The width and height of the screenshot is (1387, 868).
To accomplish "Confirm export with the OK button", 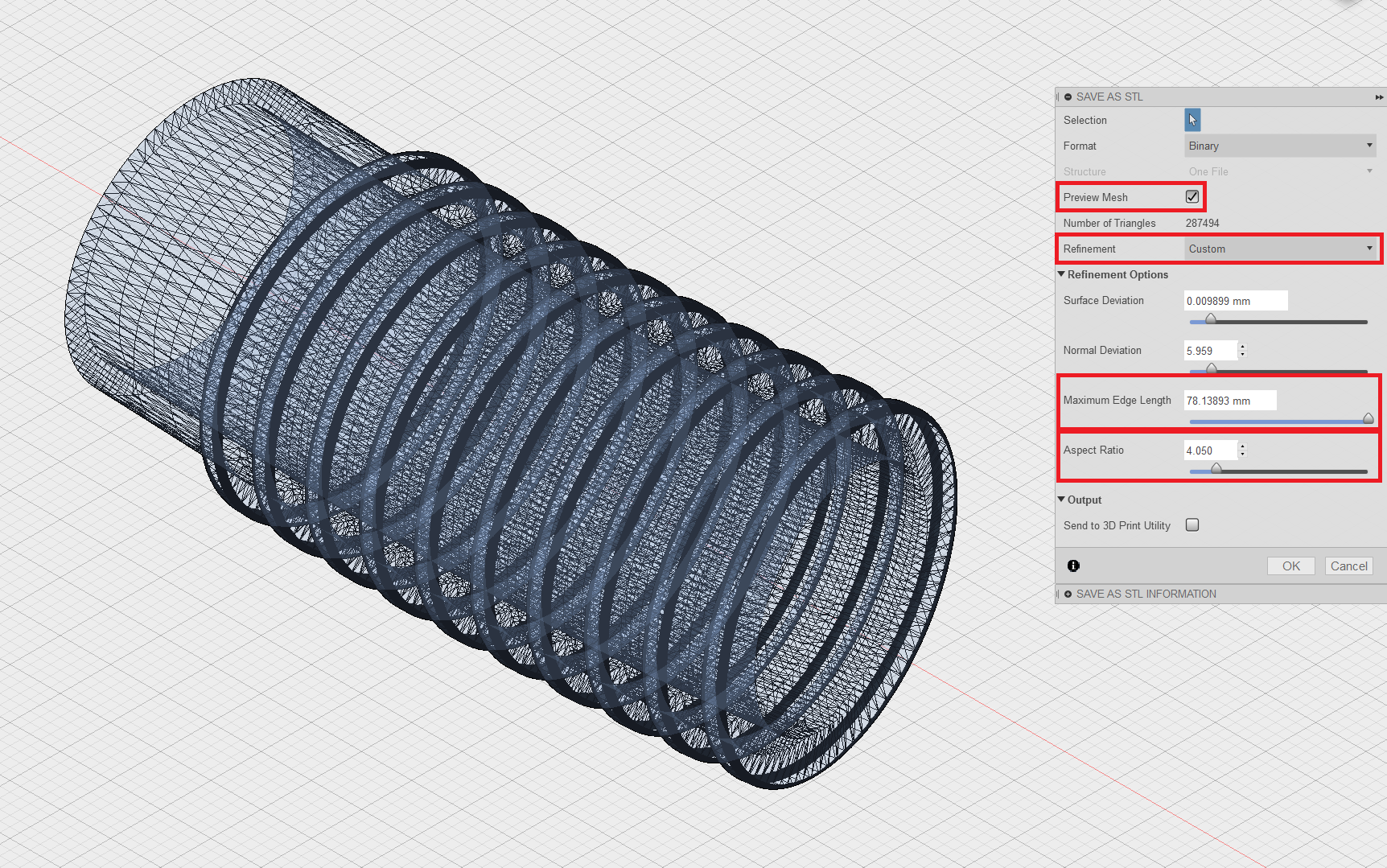I will [1290, 566].
